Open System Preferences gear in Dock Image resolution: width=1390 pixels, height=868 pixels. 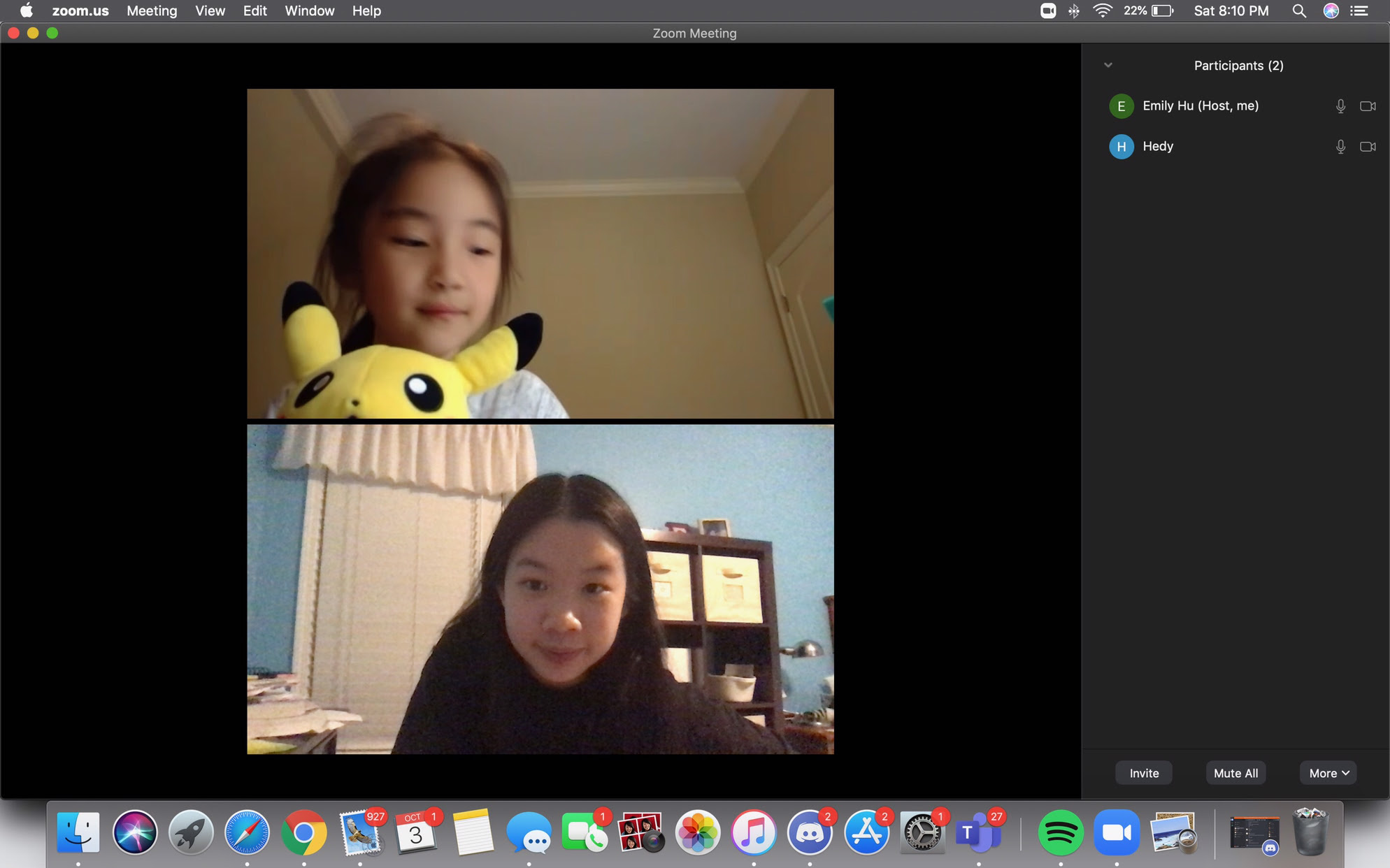922,832
